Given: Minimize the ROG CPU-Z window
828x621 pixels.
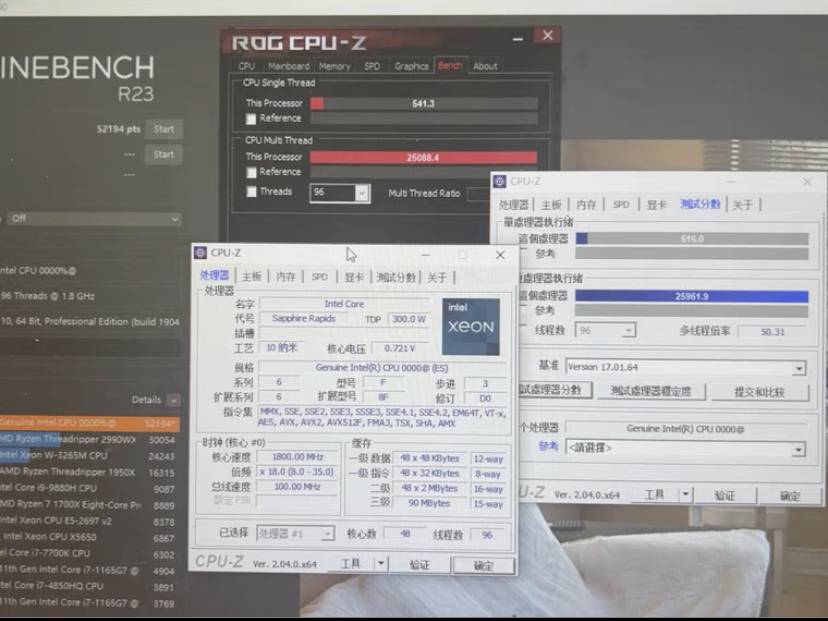Looking at the screenshot, I should pos(518,39).
